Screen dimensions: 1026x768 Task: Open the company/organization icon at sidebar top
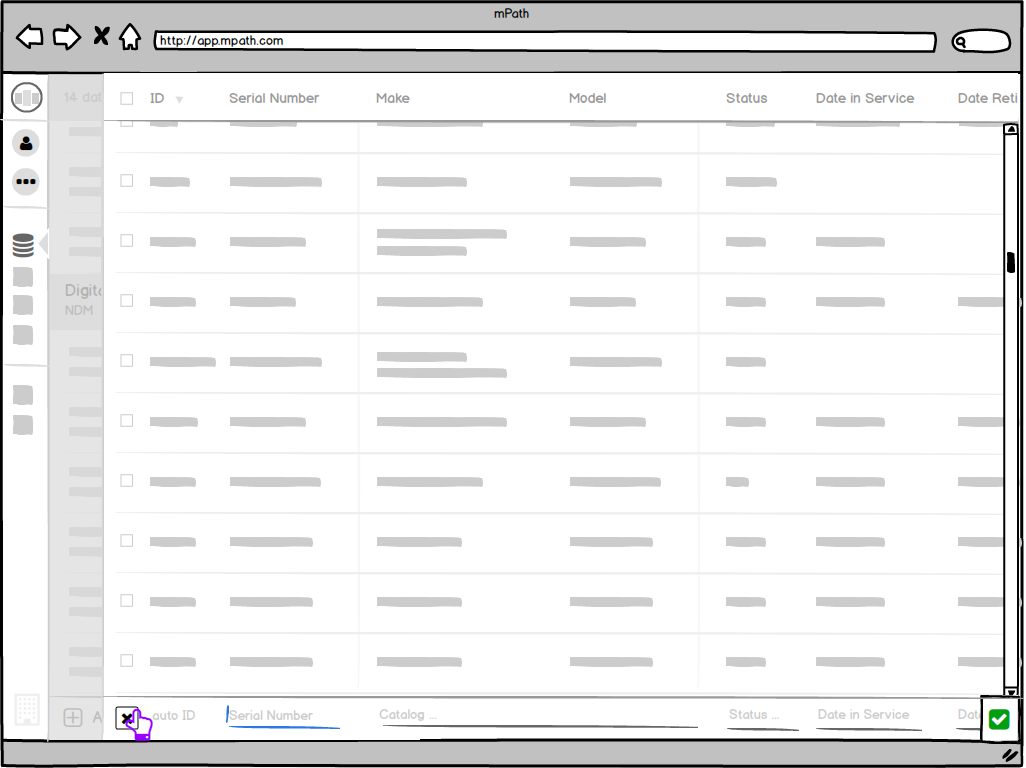(x=26, y=97)
